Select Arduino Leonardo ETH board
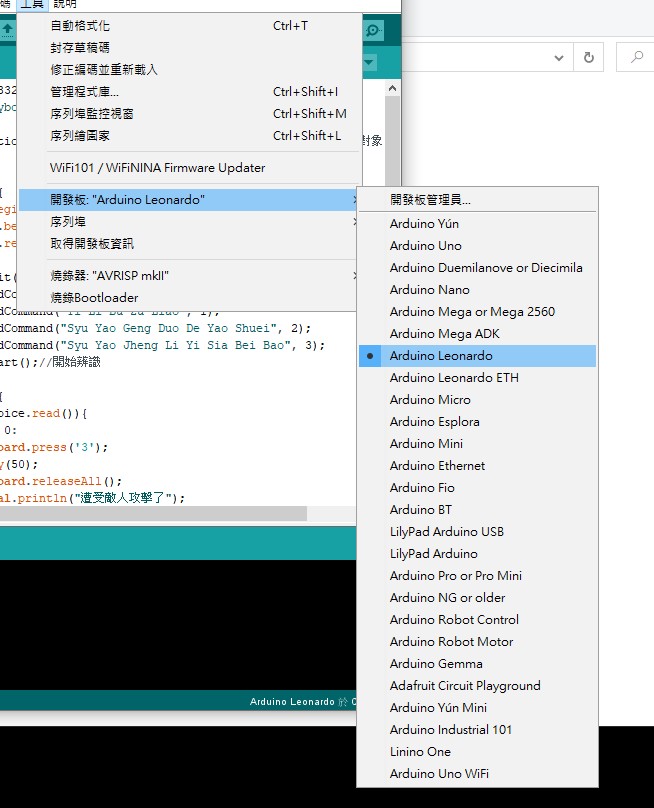Screen dimensions: 654x808 click(477, 378)
